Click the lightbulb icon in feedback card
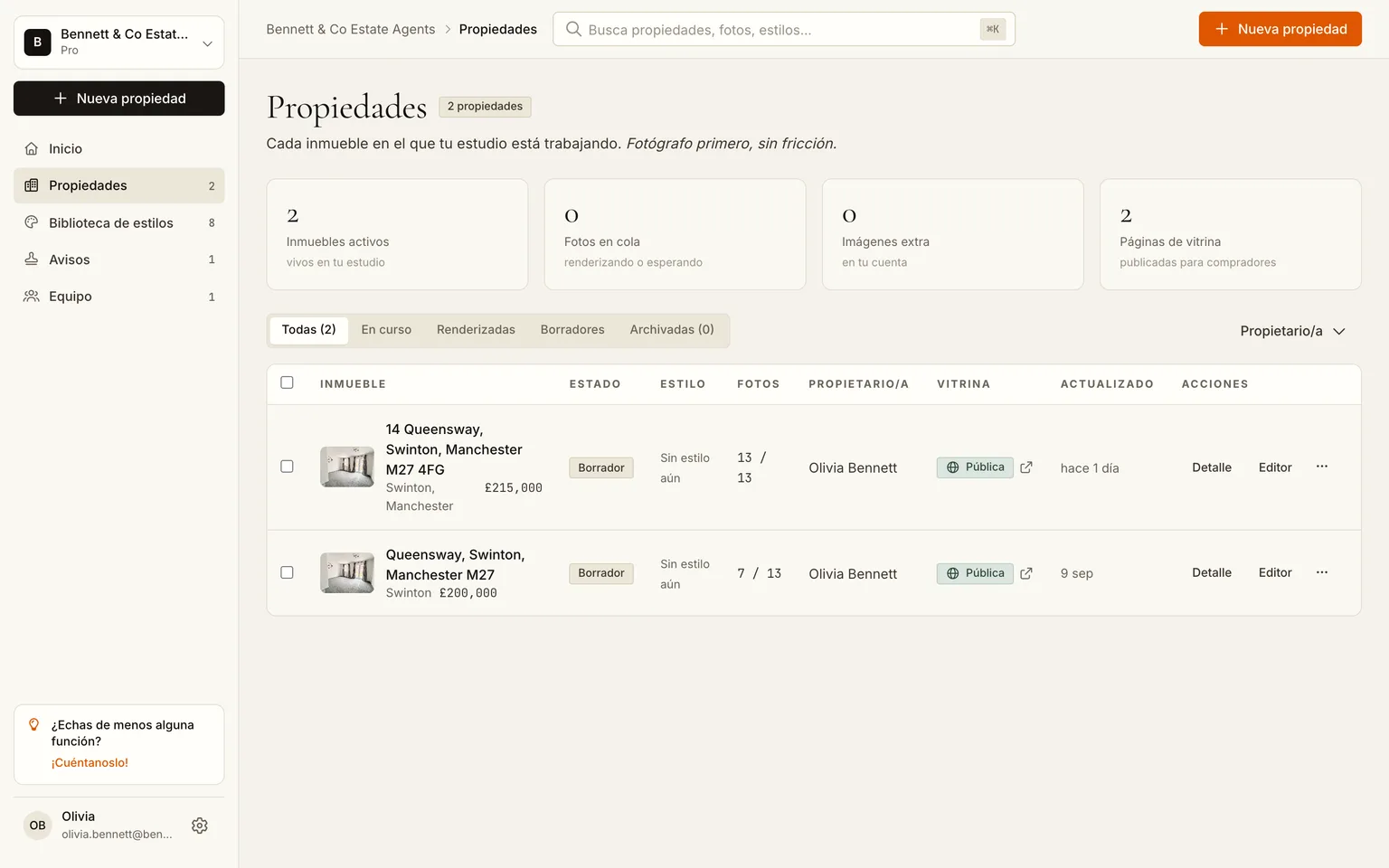 (34, 725)
